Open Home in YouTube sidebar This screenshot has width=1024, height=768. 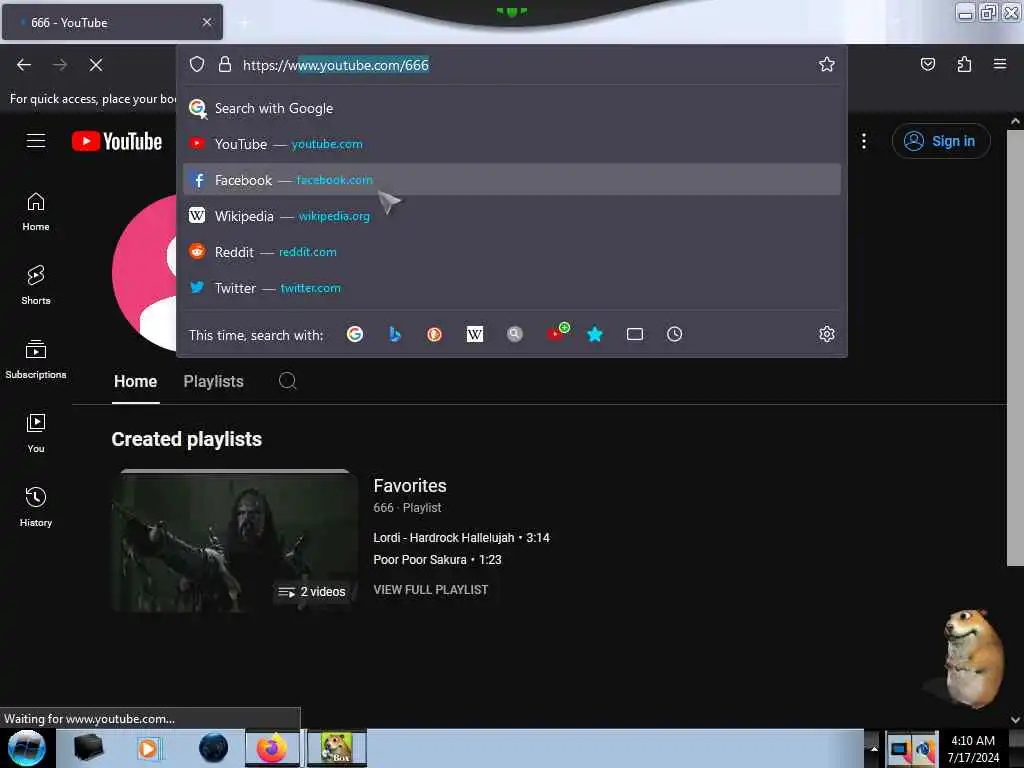click(36, 212)
